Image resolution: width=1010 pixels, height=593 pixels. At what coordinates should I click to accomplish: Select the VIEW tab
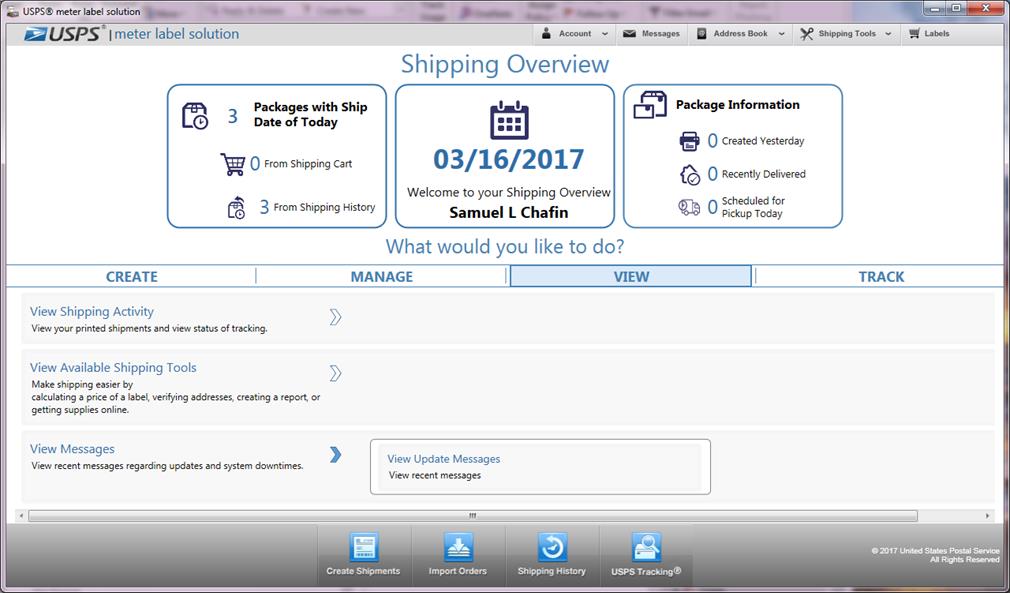click(x=631, y=276)
